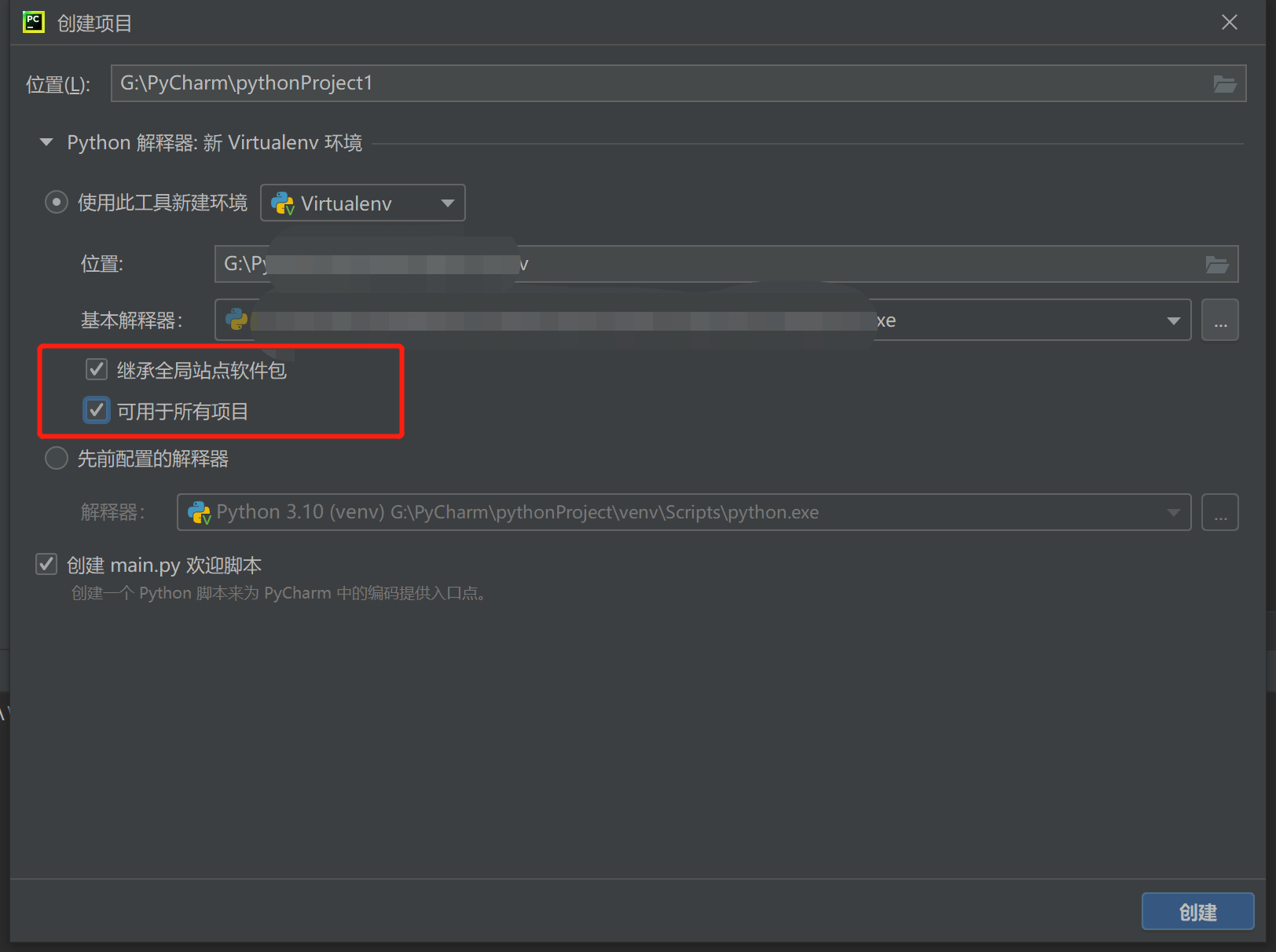
Task: Click the ellipsis button next to base interpreter
Action: click(1220, 320)
